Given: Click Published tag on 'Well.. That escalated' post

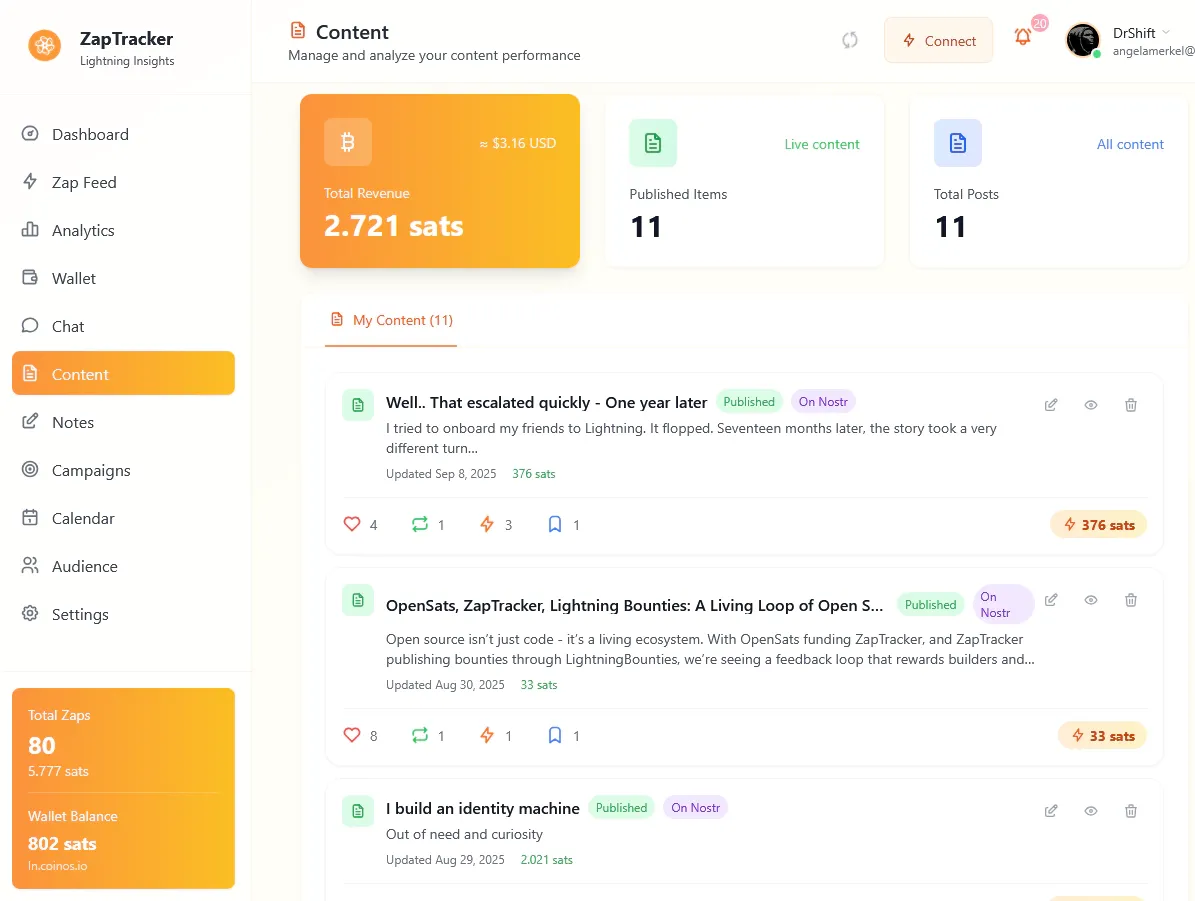Looking at the screenshot, I should point(749,402).
